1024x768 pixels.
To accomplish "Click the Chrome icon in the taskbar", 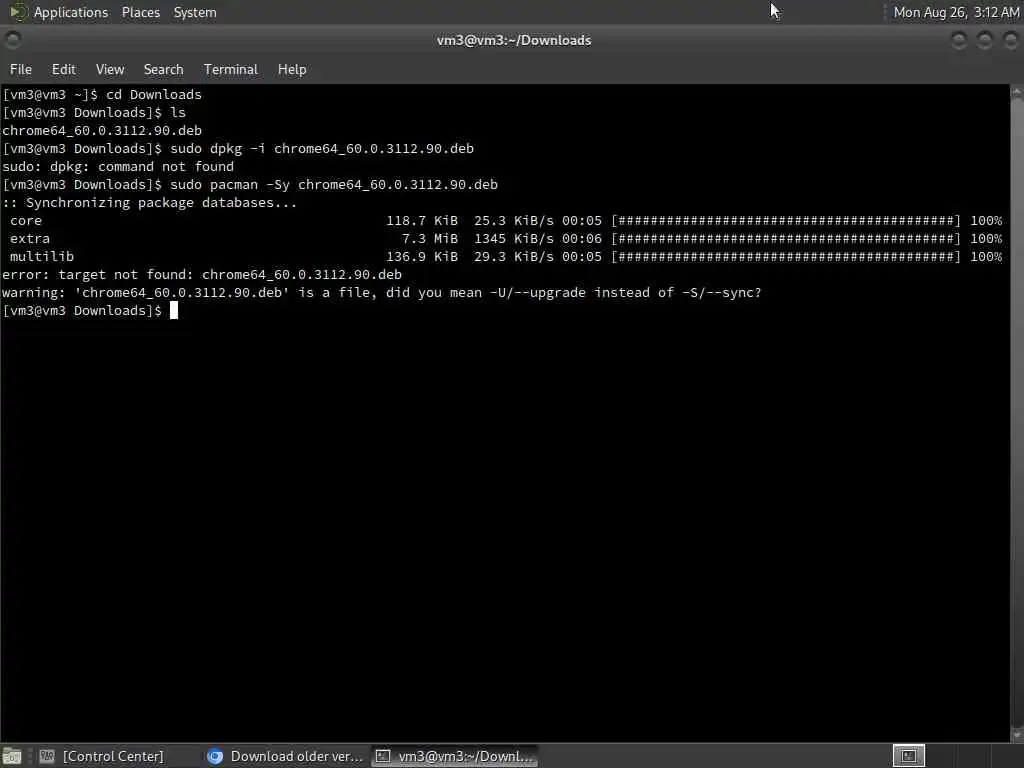I will (x=215, y=756).
